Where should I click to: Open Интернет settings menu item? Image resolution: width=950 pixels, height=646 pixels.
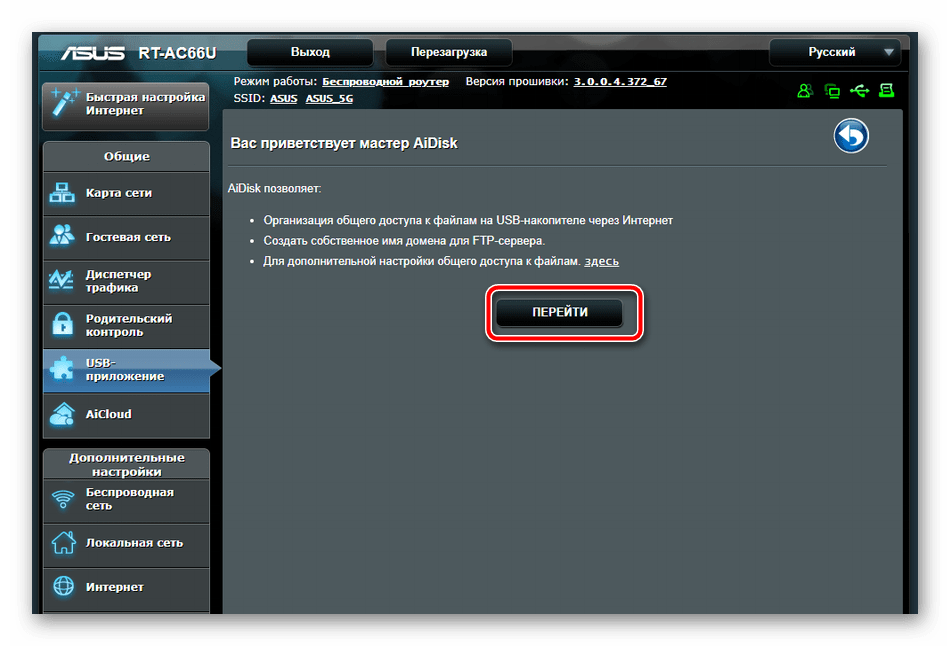(126, 588)
